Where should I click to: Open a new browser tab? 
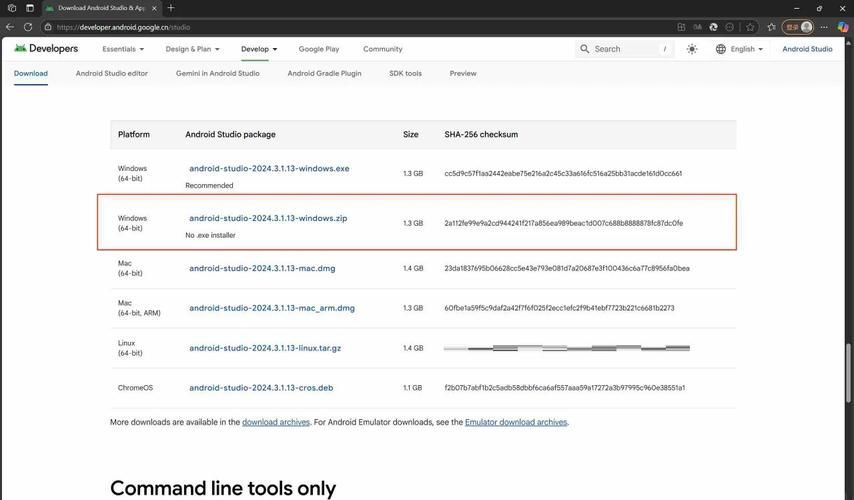[171, 8]
